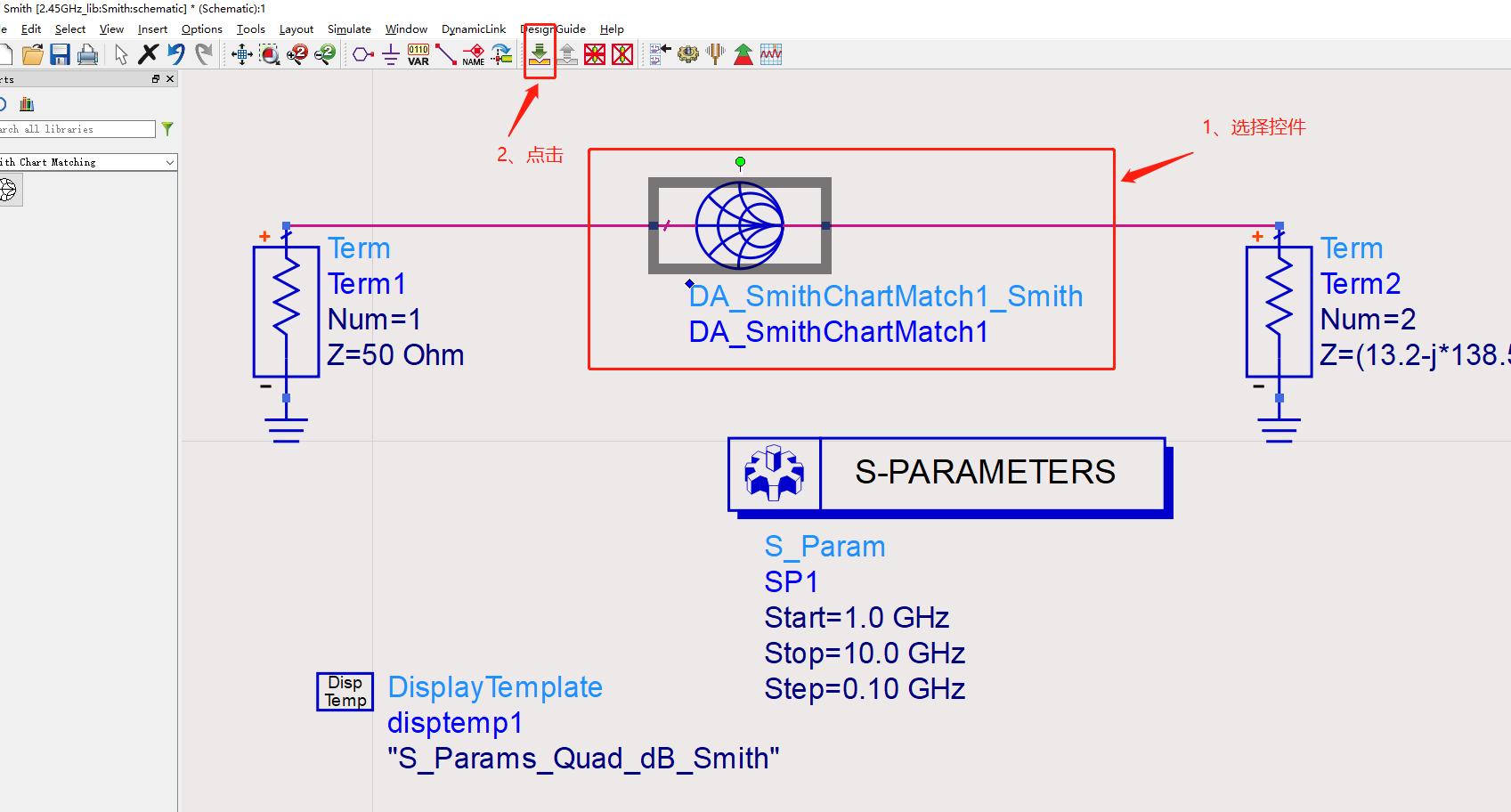The image size is (1511, 812).
Task: Activate the Deactivate Component tool
Action: point(595,54)
